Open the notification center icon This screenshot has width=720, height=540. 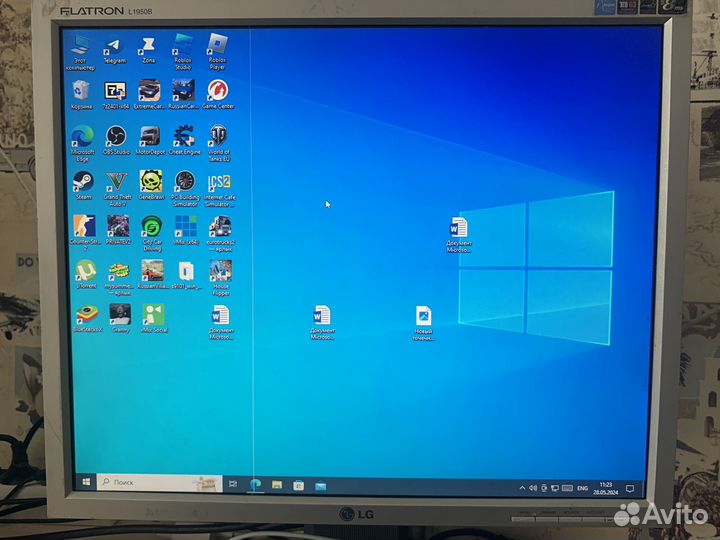click(630, 489)
